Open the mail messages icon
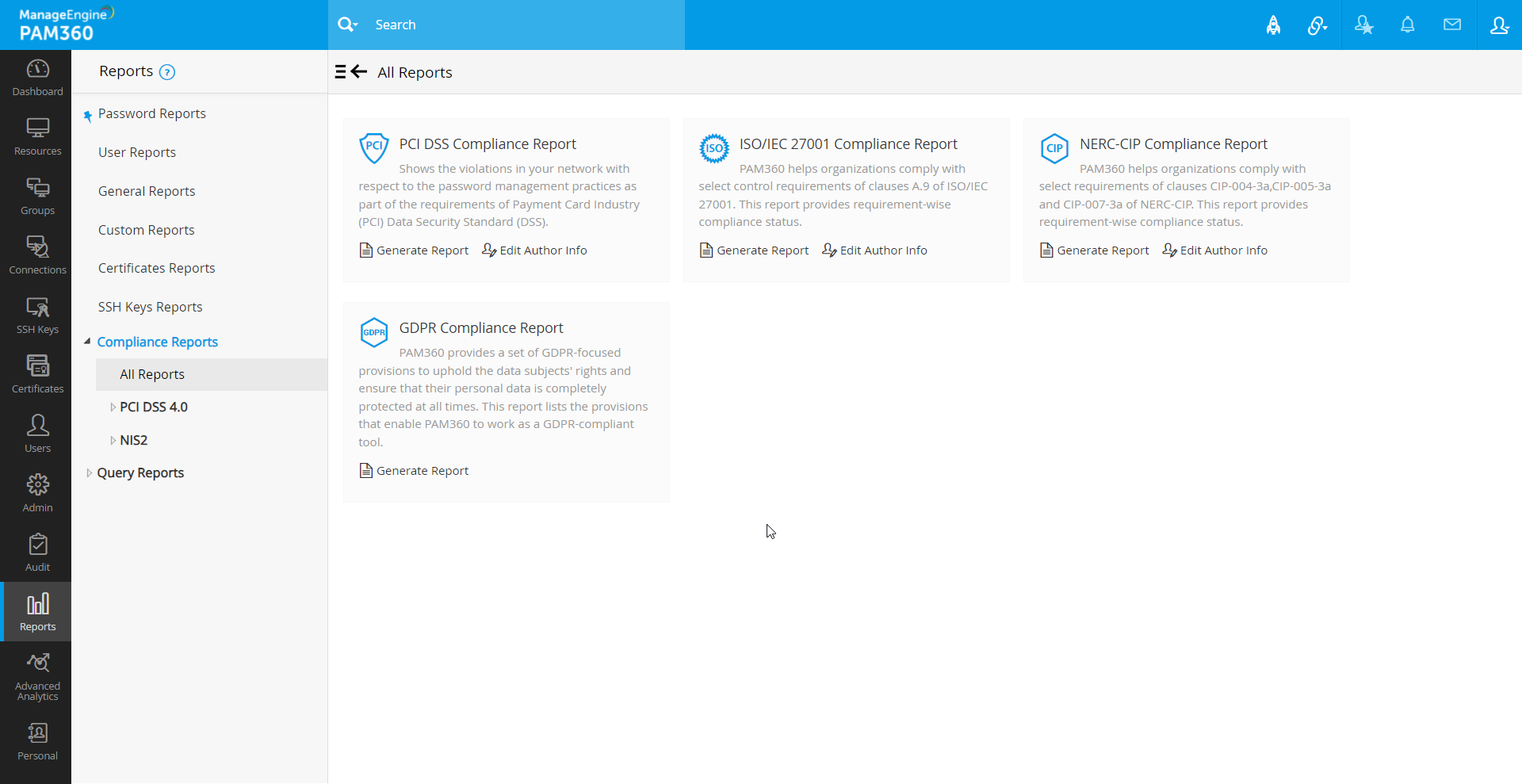This screenshot has height=784, width=1522. tap(1452, 25)
